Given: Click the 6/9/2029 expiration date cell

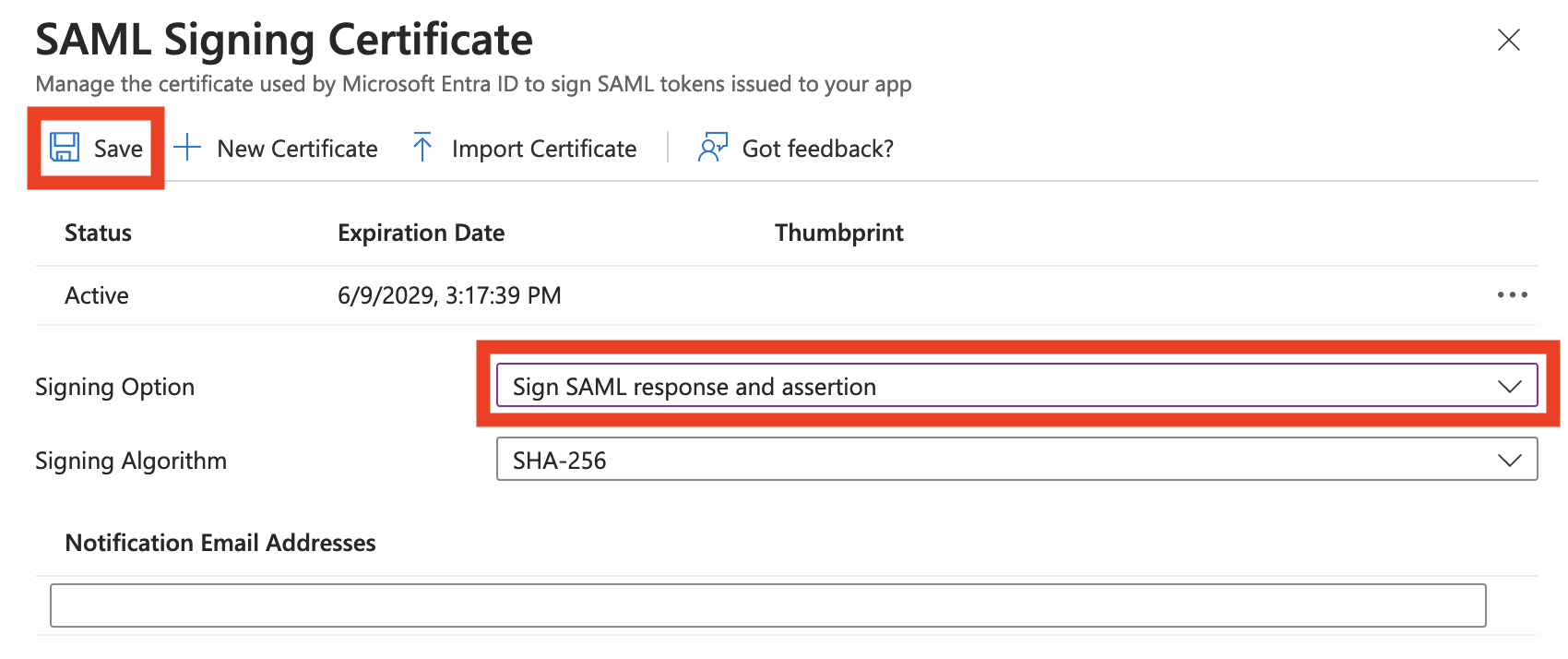Looking at the screenshot, I should 449,295.
